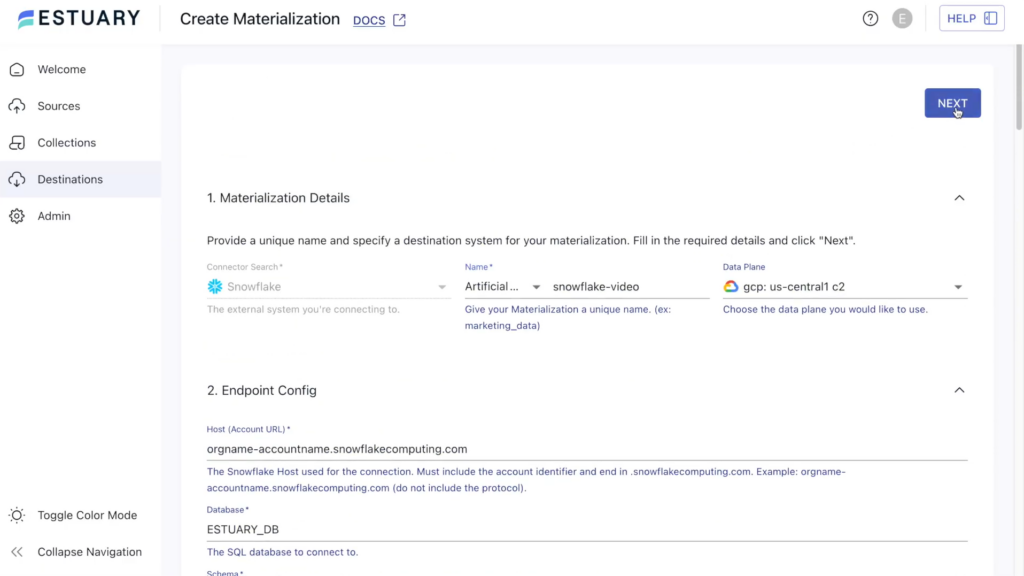
Task: Collapse the Materialization Details section chevron
Action: (x=959, y=198)
